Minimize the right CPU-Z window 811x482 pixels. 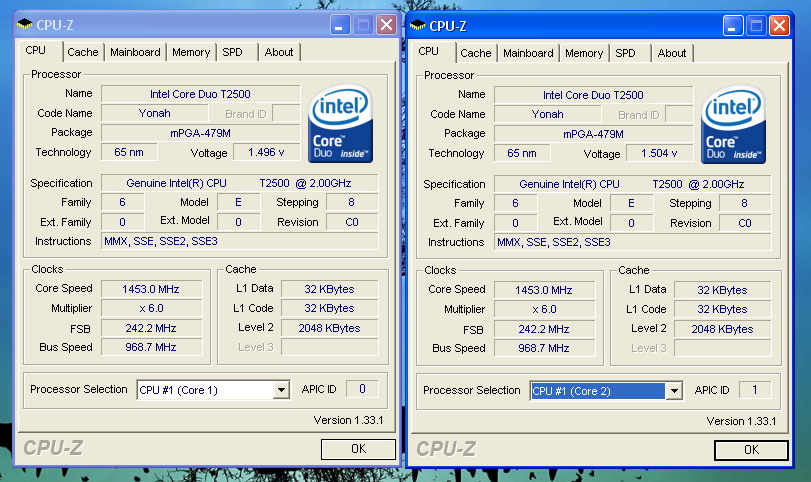pyautogui.click(x=733, y=25)
